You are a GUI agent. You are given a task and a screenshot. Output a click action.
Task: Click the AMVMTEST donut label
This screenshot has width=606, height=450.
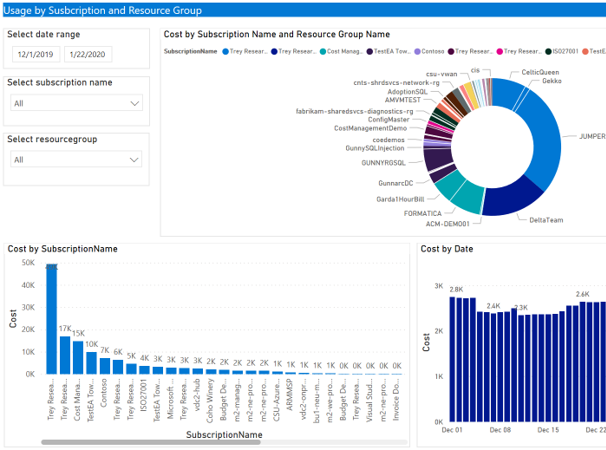click(x=402, y=100)
